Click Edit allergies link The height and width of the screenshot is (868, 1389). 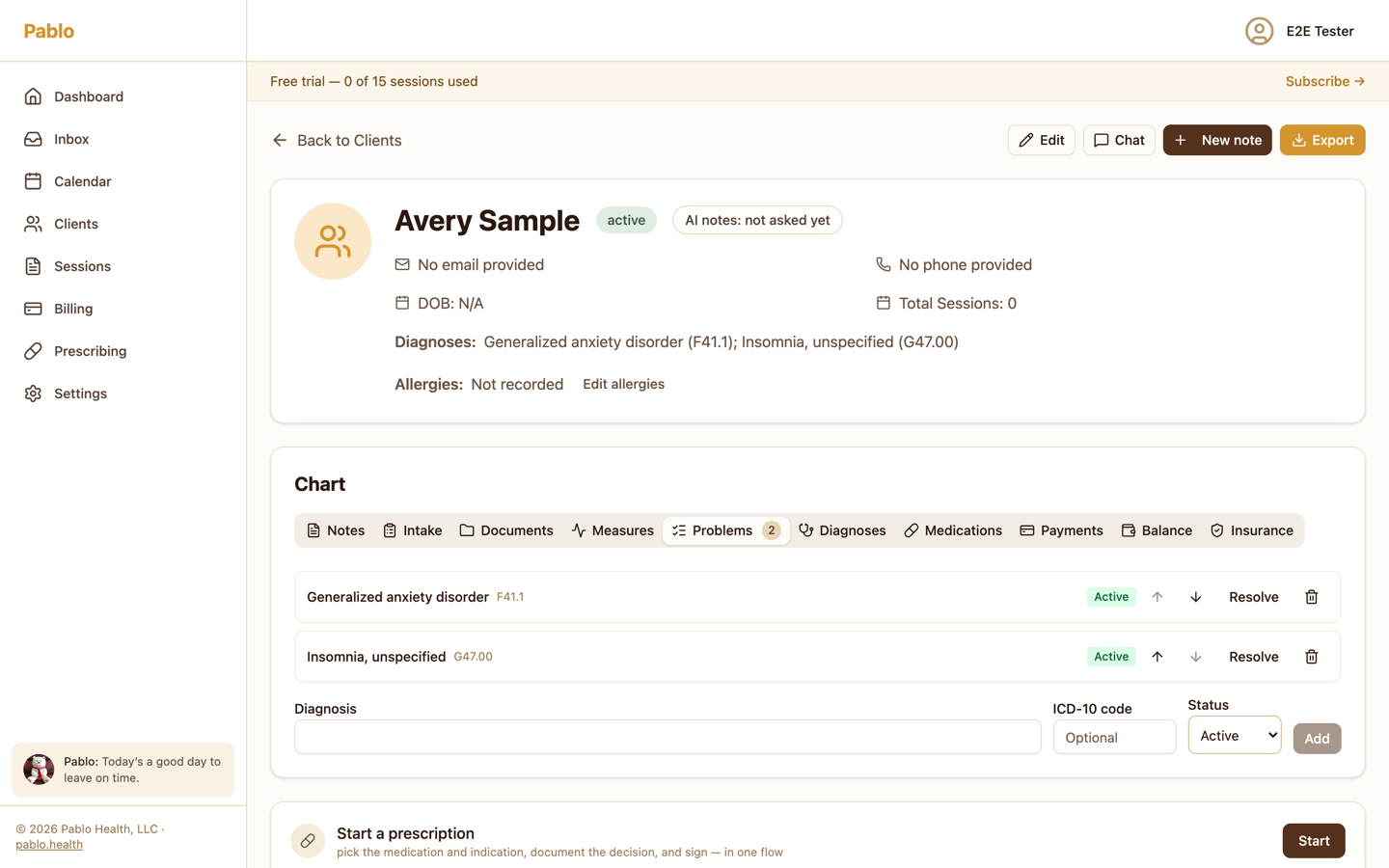click(x=623, y=384)
